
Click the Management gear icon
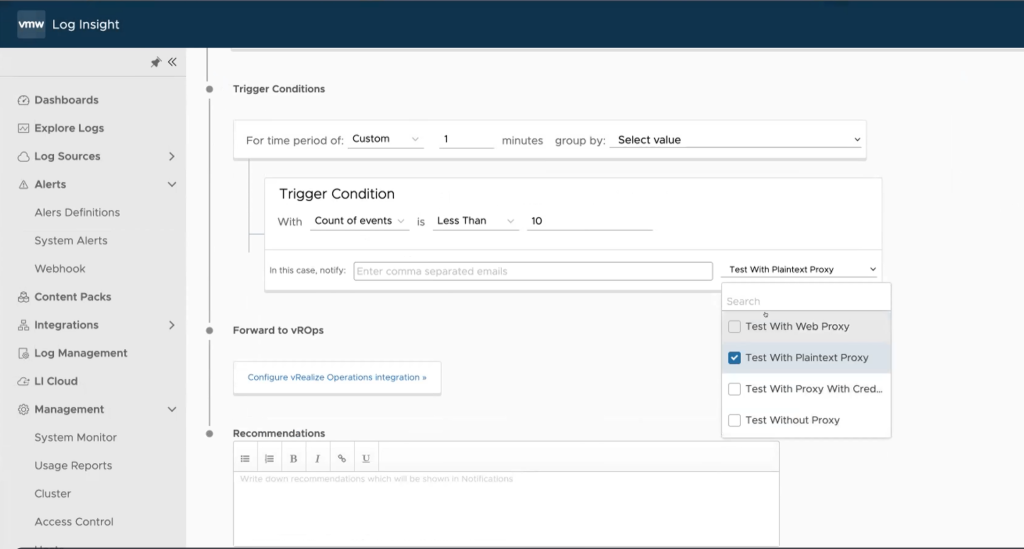point(24,409)
